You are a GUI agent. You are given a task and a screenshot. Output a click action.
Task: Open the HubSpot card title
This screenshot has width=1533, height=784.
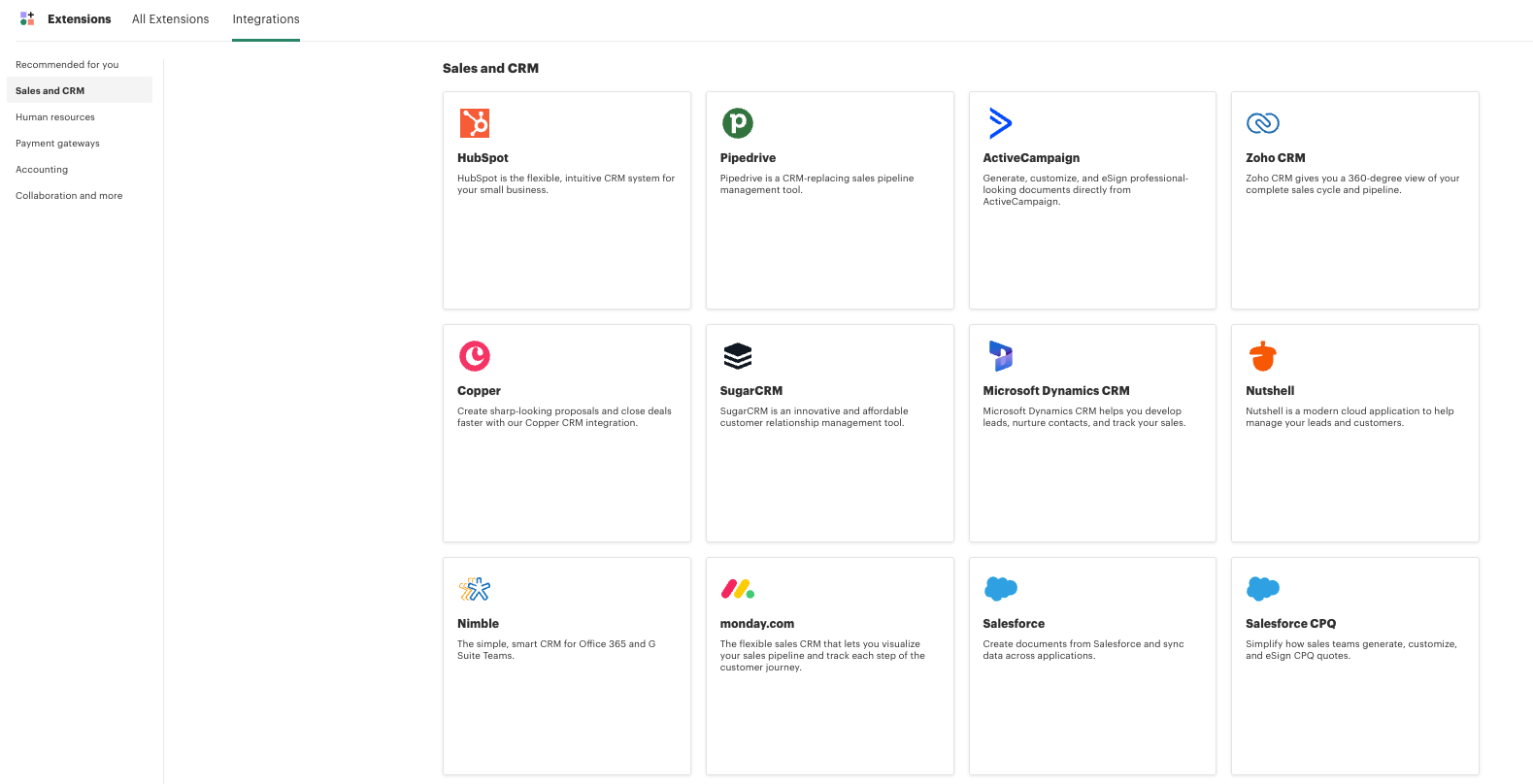point(483,158)
